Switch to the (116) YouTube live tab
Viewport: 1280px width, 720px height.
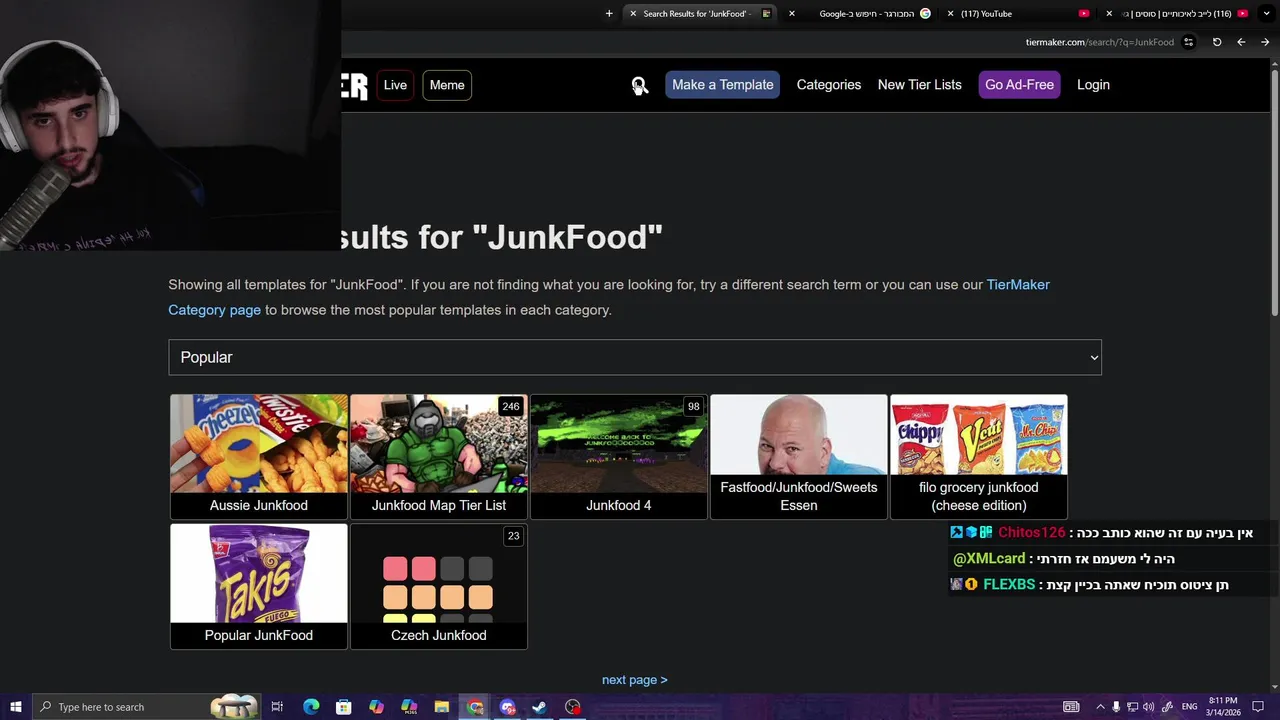point(1177,14)
